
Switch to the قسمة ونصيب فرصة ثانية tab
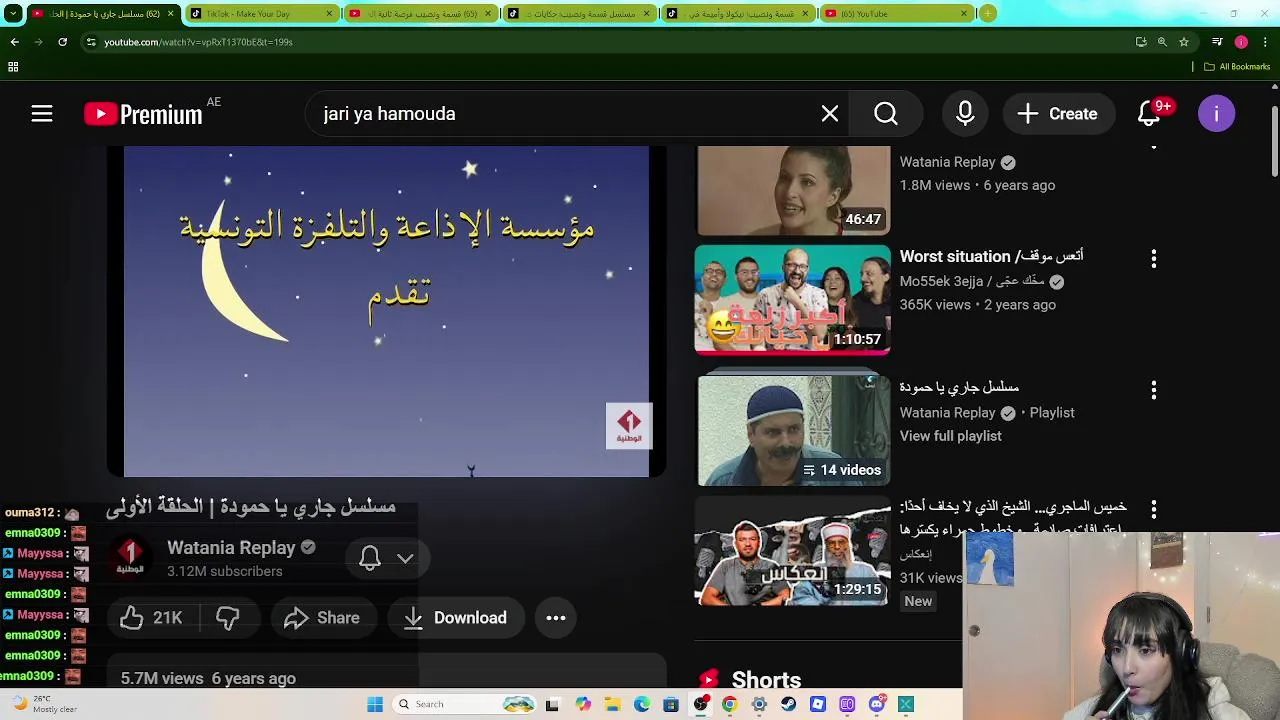tap(420, 13)
